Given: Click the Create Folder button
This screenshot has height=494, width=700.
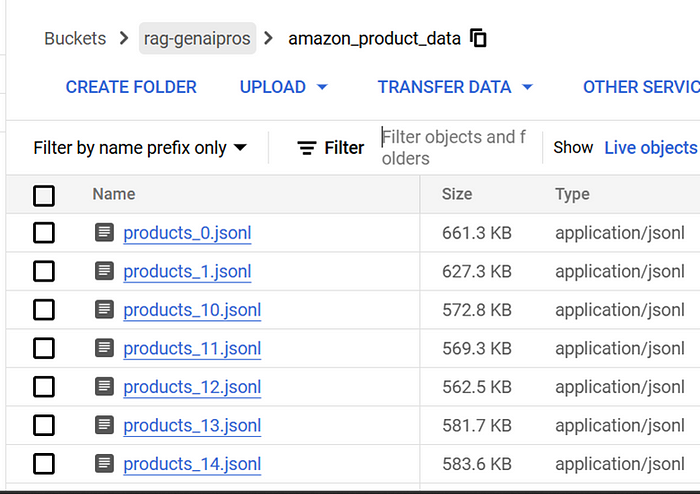Looking at the screenshot, I should point(132,87).
